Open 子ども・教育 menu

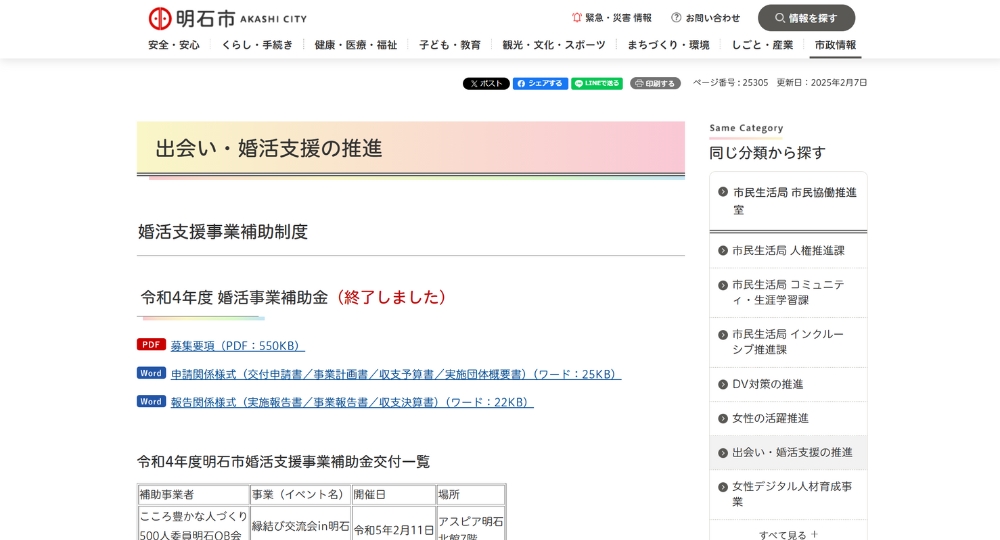[x=450, y=45]
